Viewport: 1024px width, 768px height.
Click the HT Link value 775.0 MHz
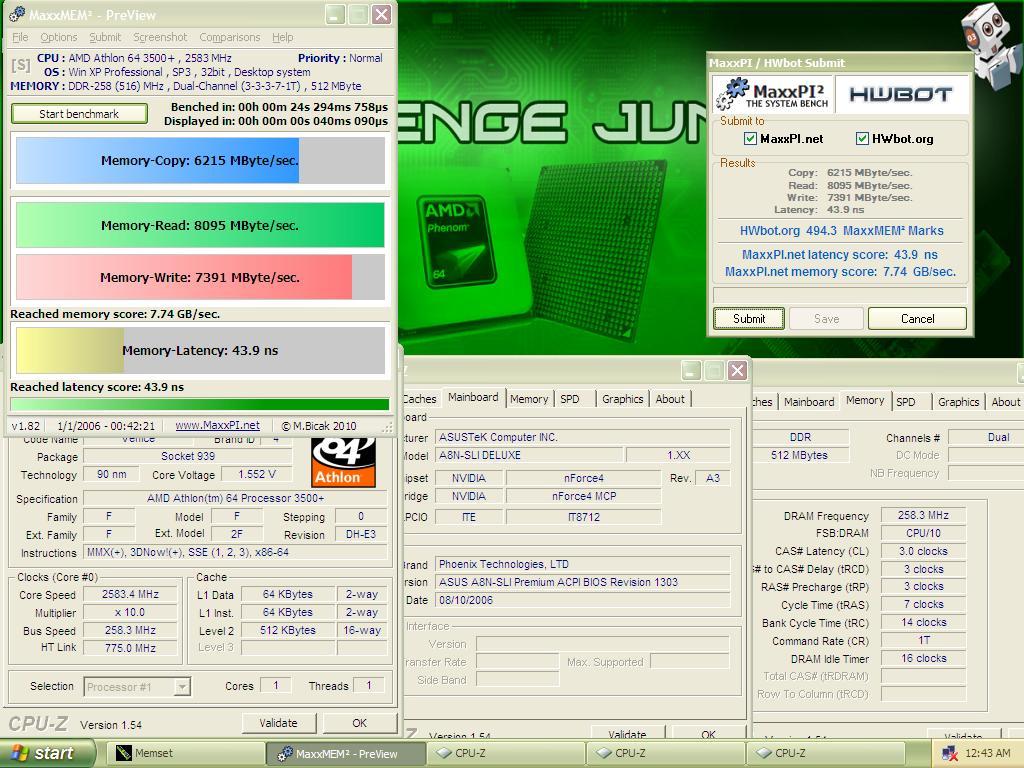[x=130, y=648]
